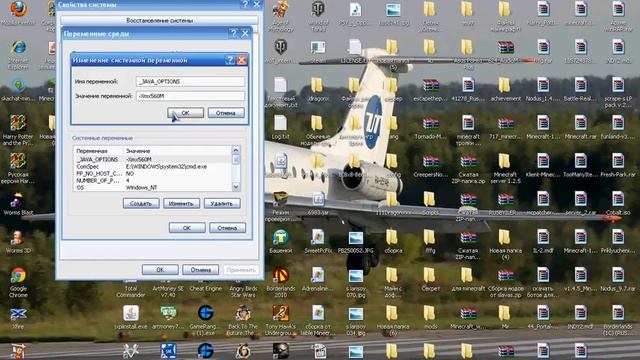Open Internet Explorer desktop icon
This screenshot has height=360, width=640.
pyautogui.click(x=18, y=55)
